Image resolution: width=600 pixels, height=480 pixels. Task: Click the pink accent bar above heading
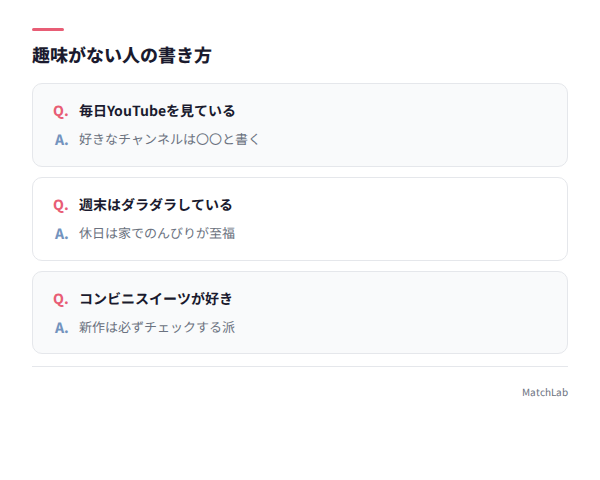[x=48, y=29]
